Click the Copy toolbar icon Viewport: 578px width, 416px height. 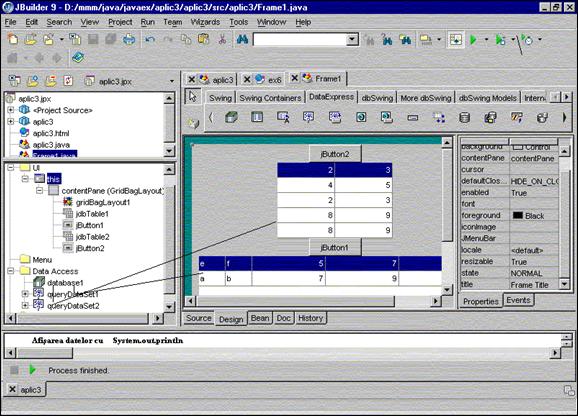click(186, 39)
